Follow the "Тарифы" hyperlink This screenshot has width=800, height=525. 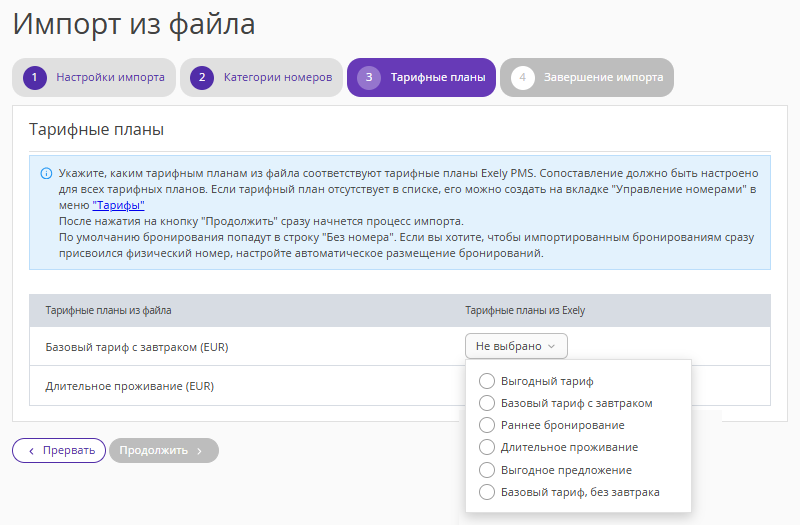(118, 205)
